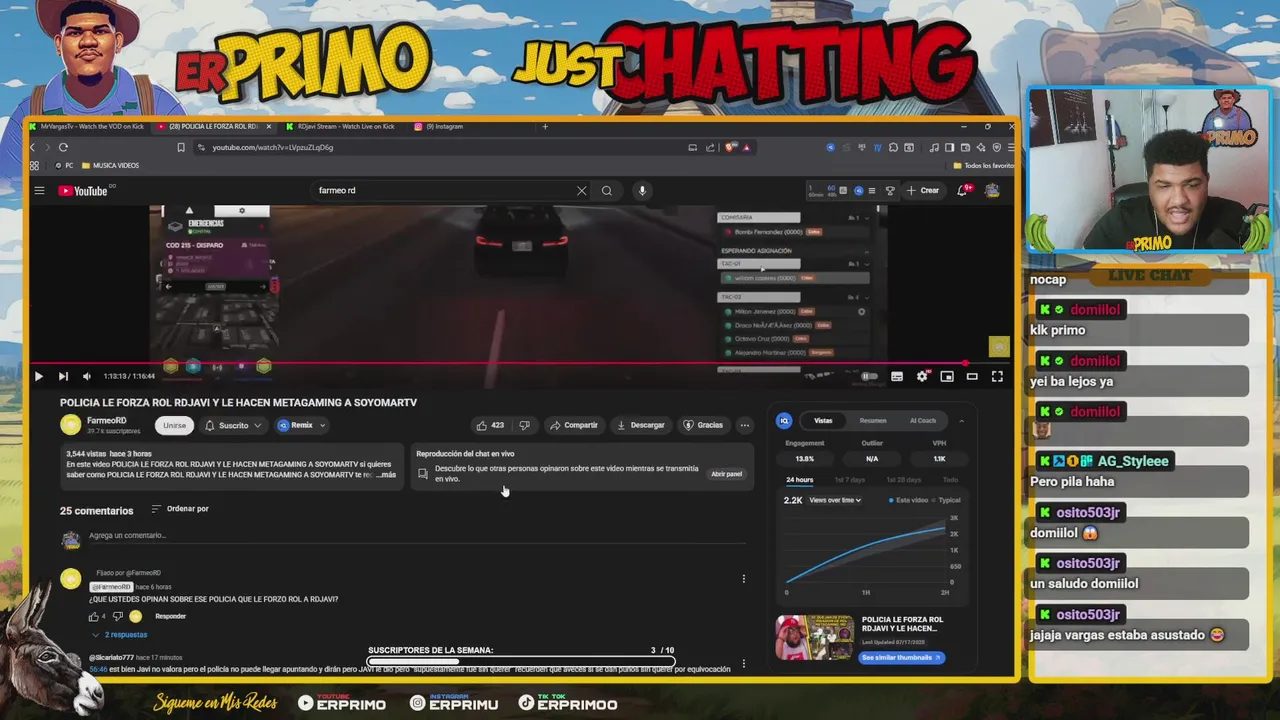
Task: Toggle theater mode
Action: click(972, 376)
